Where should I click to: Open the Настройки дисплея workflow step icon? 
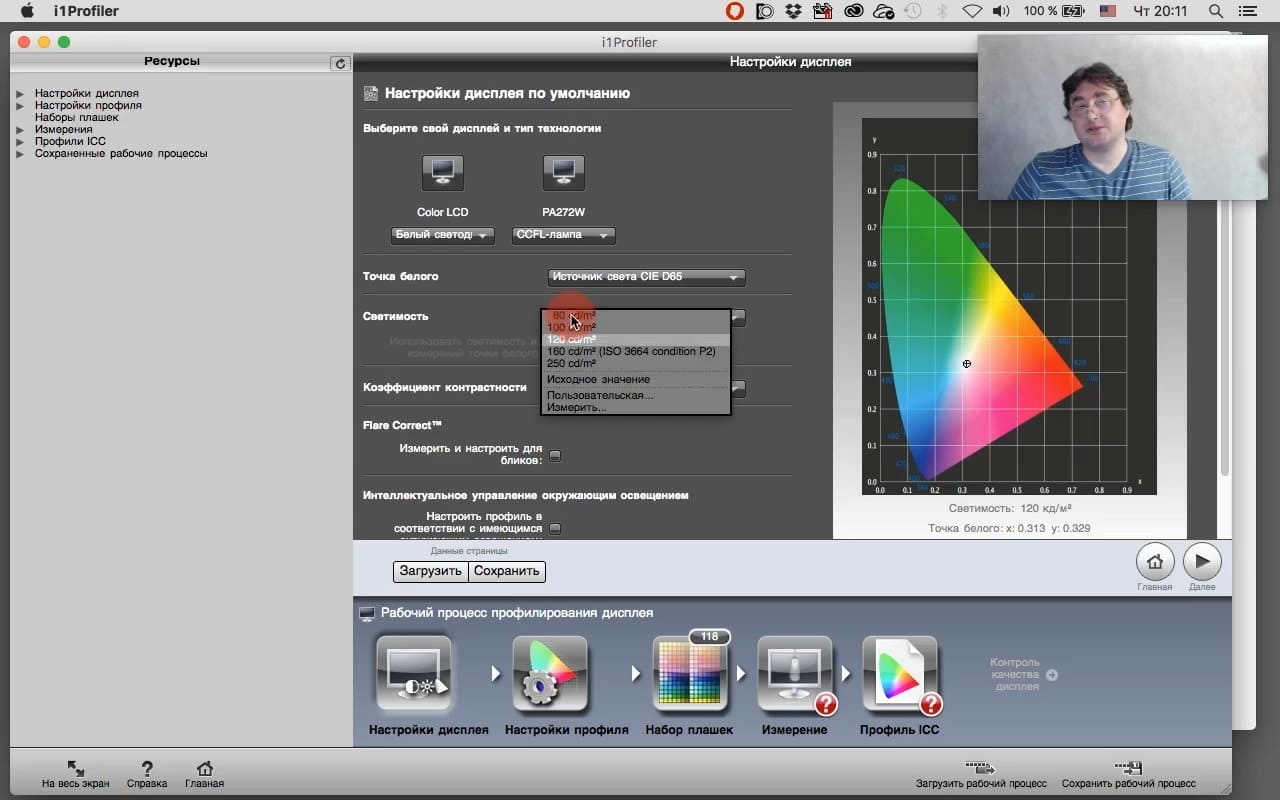[414, 675]
